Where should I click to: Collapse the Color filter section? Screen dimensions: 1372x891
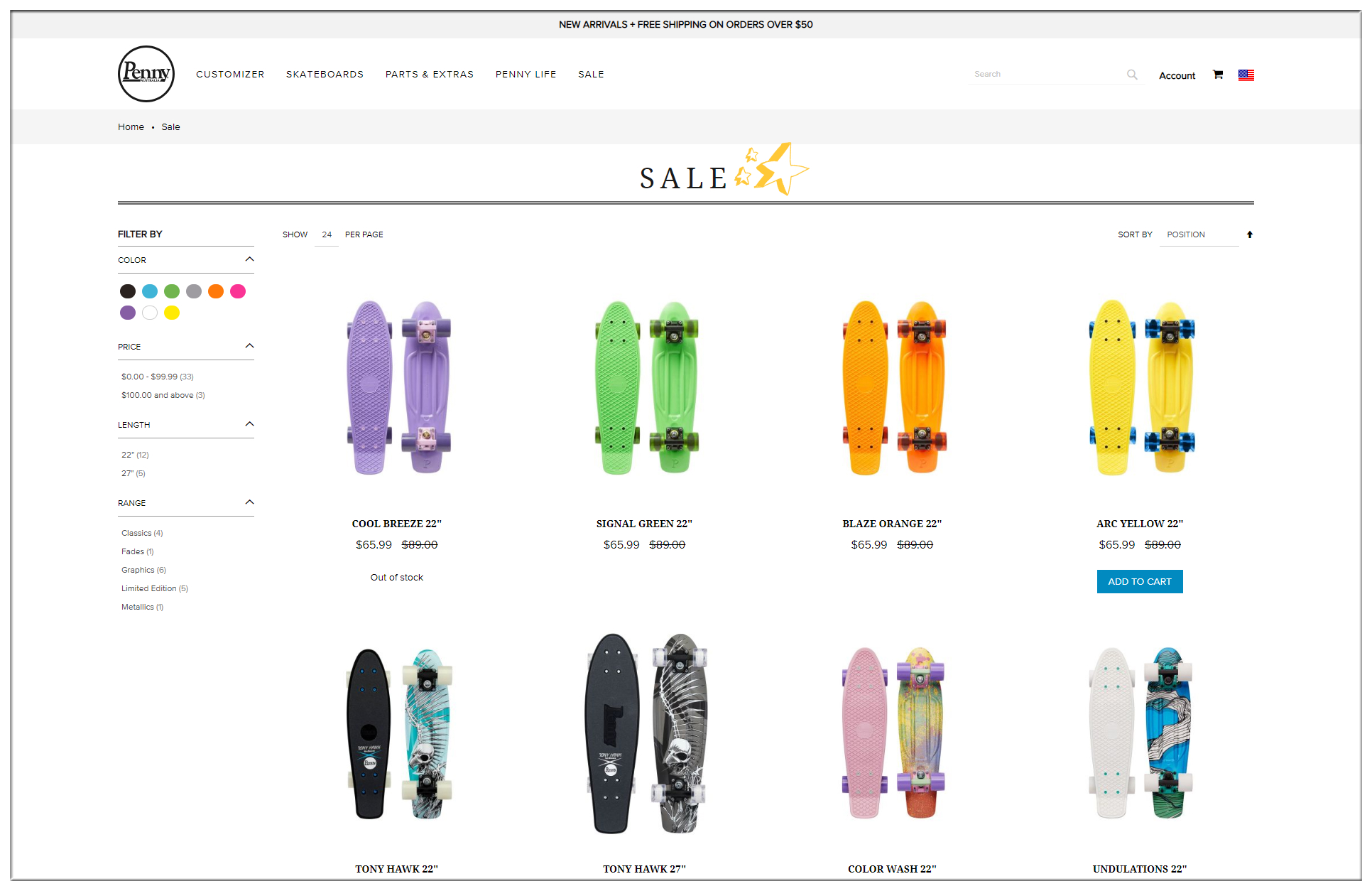[249, 259]
